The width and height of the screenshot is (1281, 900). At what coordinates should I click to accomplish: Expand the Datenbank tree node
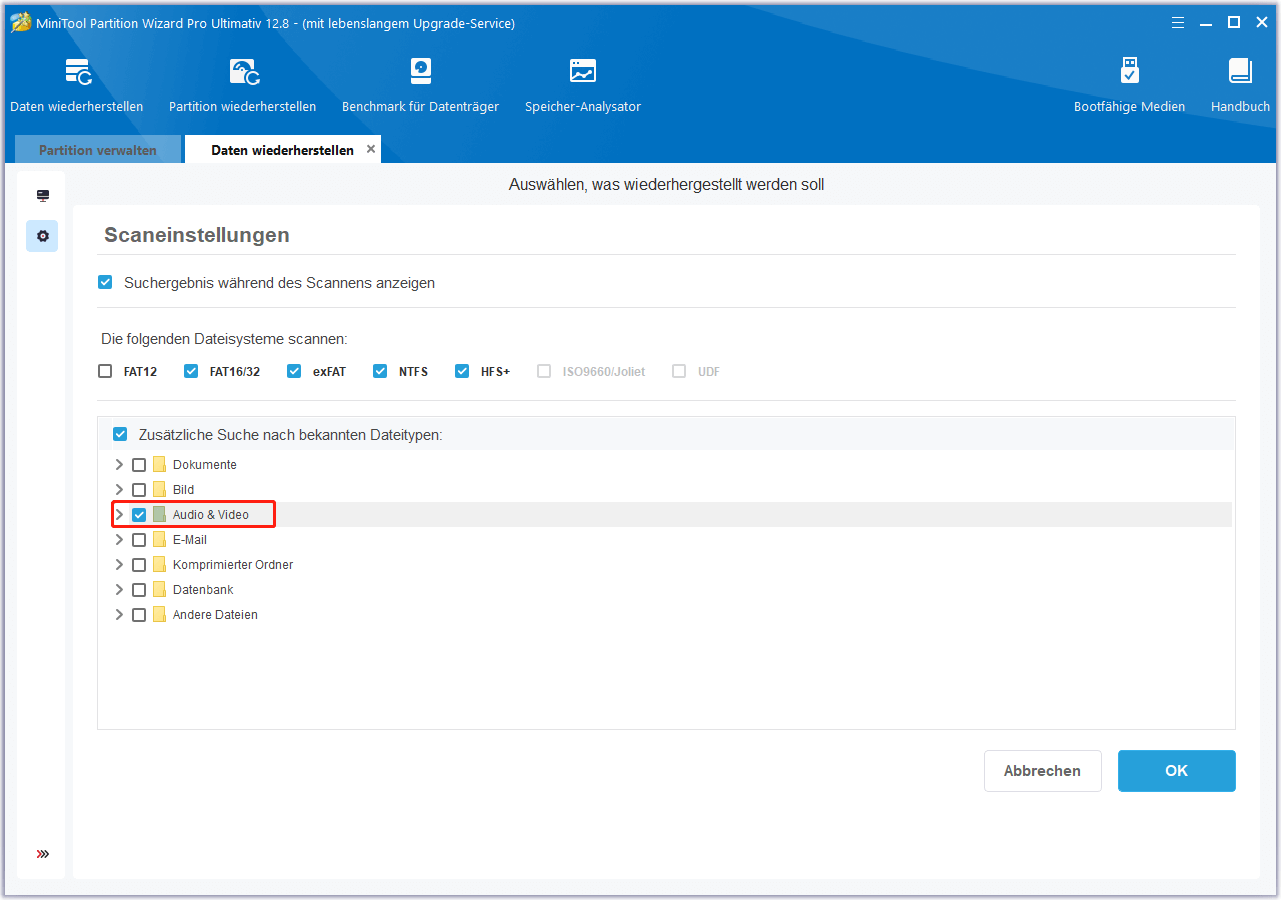(x=119, y=590)
